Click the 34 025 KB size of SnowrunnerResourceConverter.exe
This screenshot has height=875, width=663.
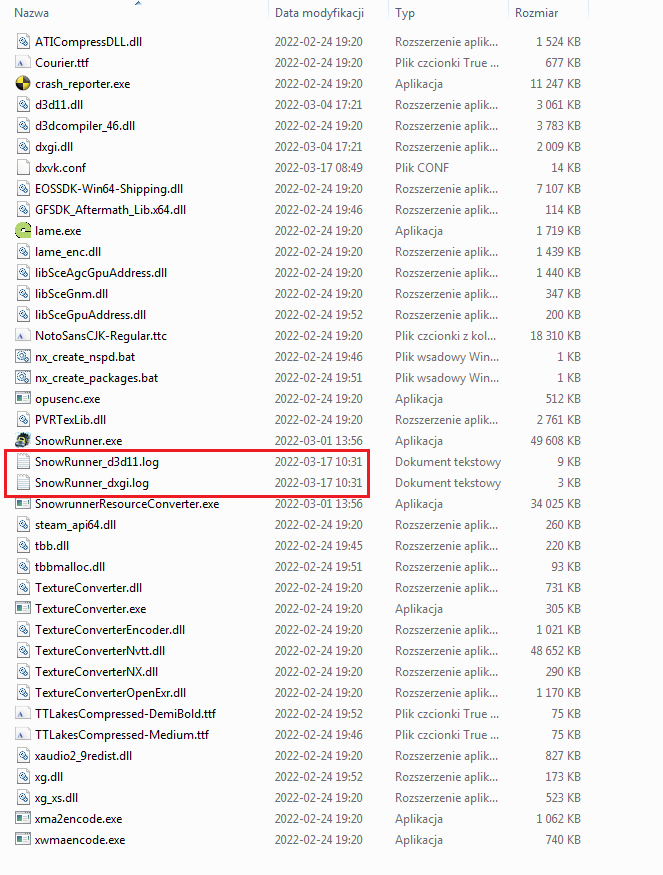[x=555, y=503]
